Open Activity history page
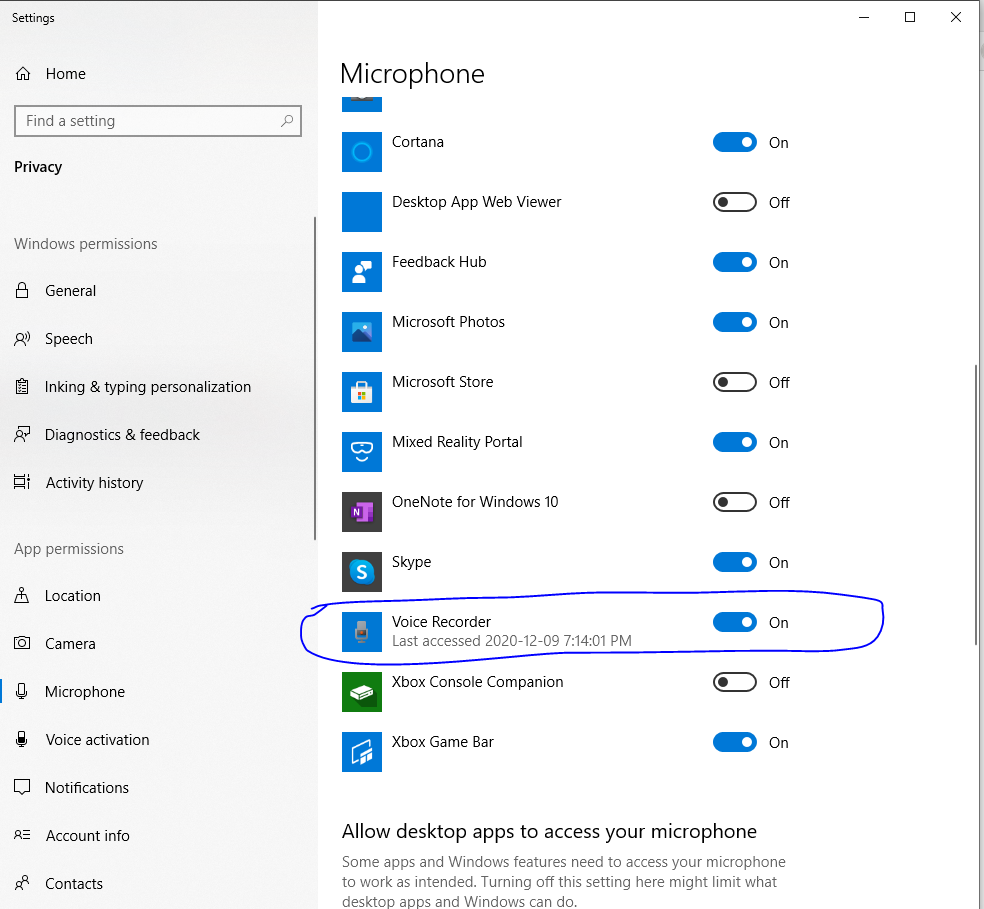Image resolution: width=984 pixels, height=909 pixels. [94, 483]
